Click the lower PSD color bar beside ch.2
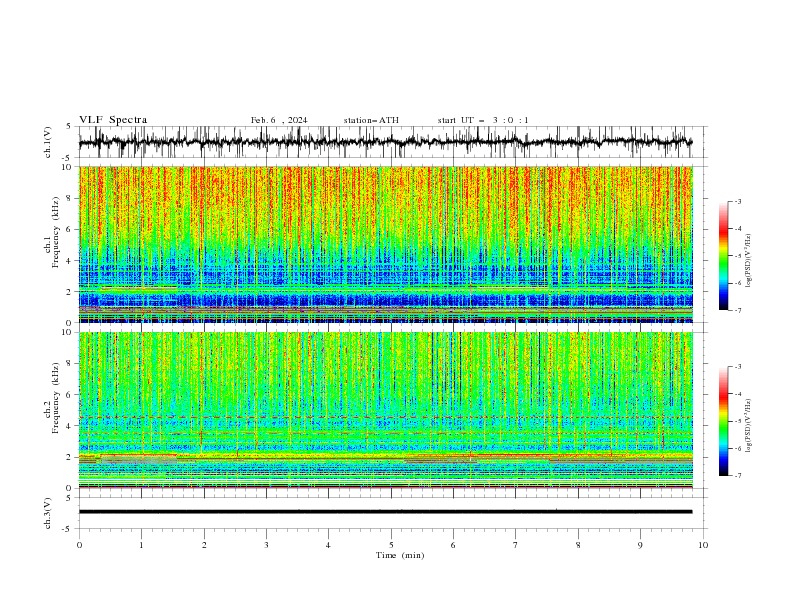Screen dimensions: 792x612 723,421
